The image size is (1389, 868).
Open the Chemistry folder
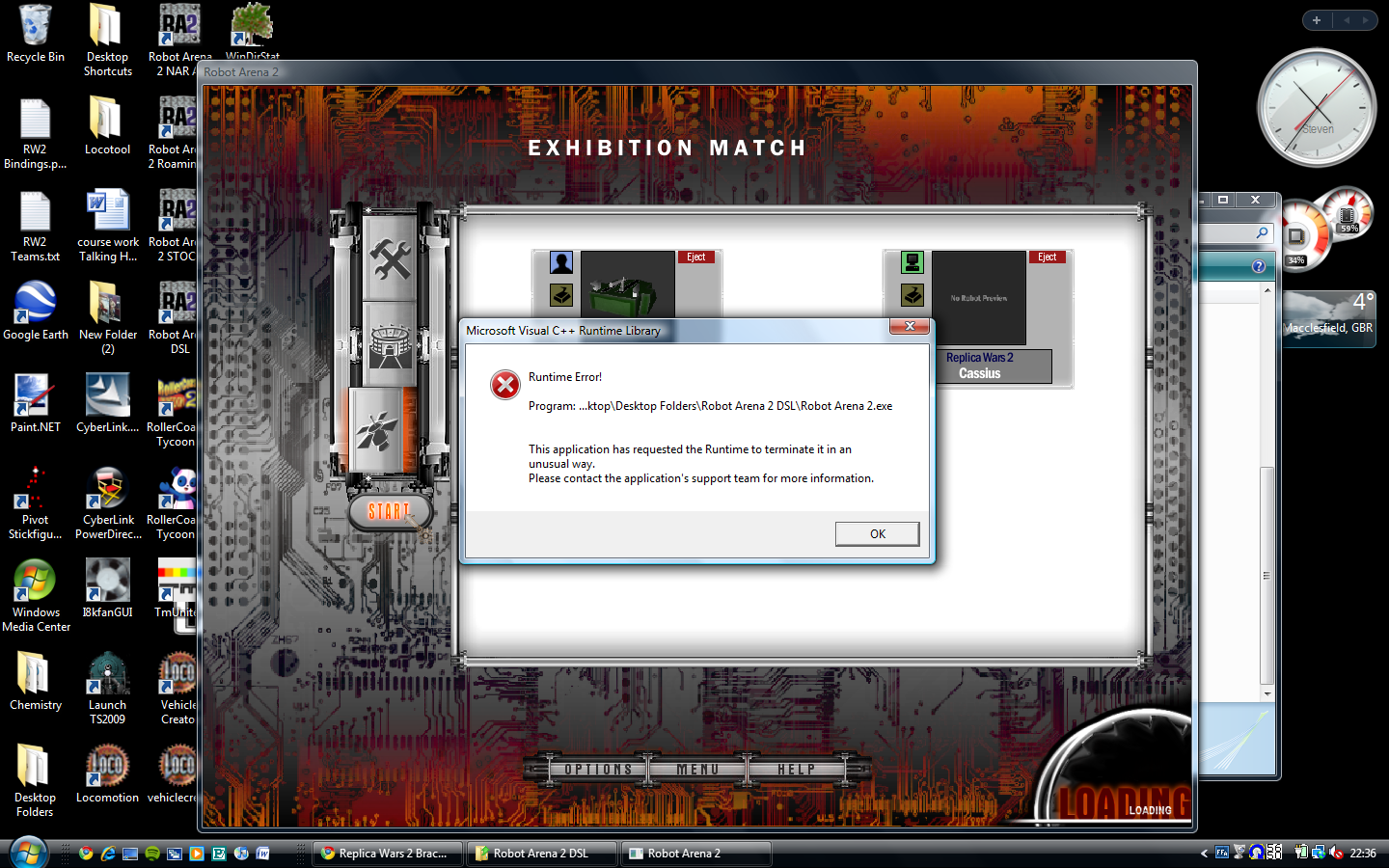[36, 682]
